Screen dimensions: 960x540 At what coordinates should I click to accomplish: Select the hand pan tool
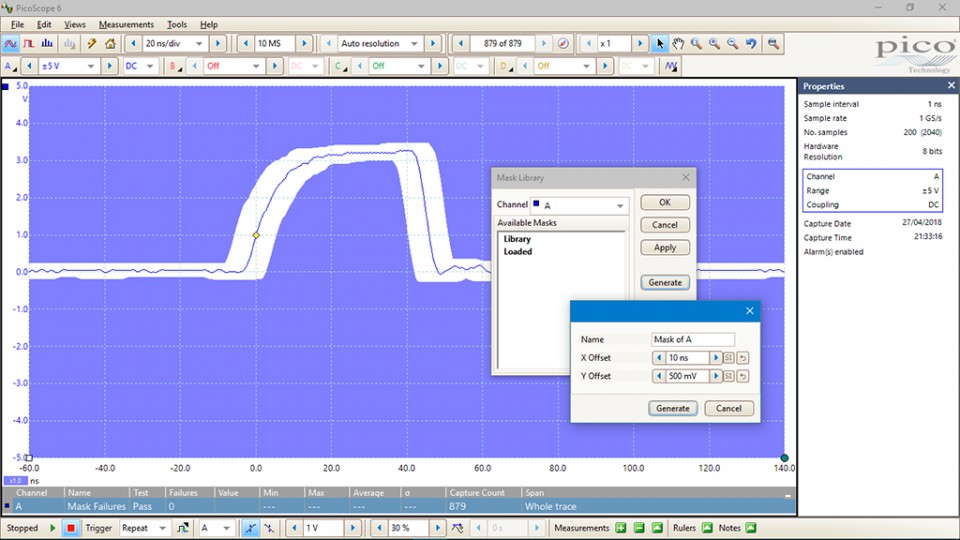(x=678, y=44)
